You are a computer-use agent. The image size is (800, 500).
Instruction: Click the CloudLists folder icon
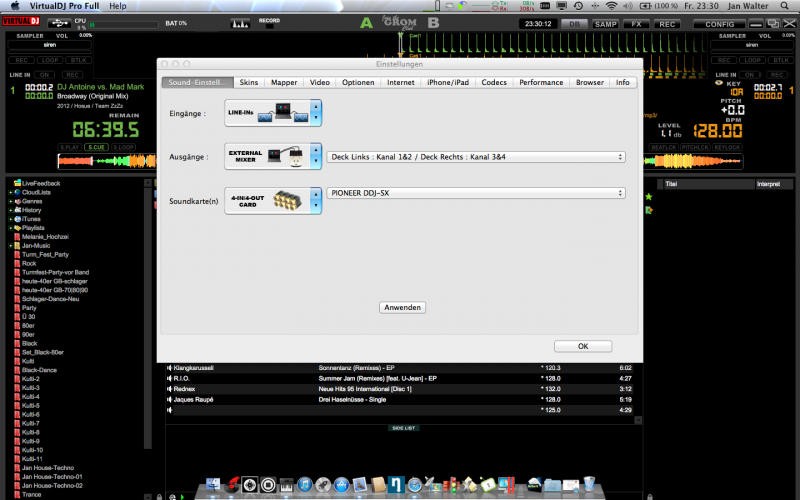(17, 193)
